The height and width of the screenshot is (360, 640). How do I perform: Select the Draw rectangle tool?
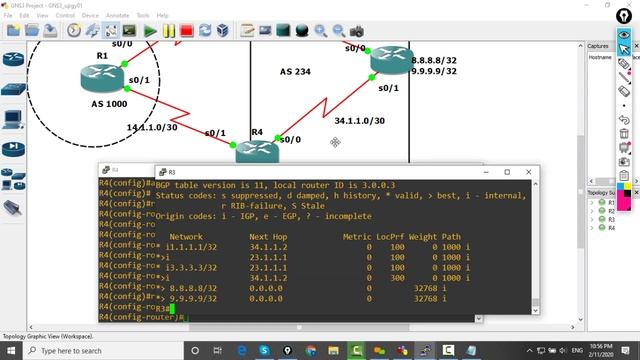tap(283, 31)
